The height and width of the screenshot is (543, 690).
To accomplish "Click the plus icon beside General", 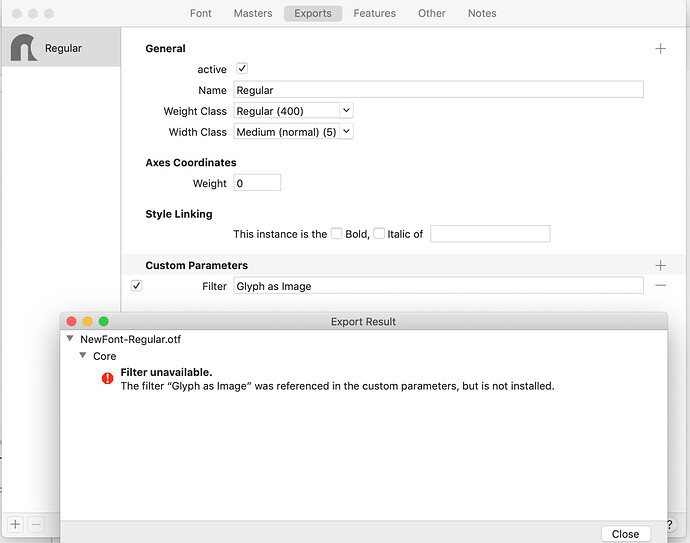I will click(x=660, y=48).
